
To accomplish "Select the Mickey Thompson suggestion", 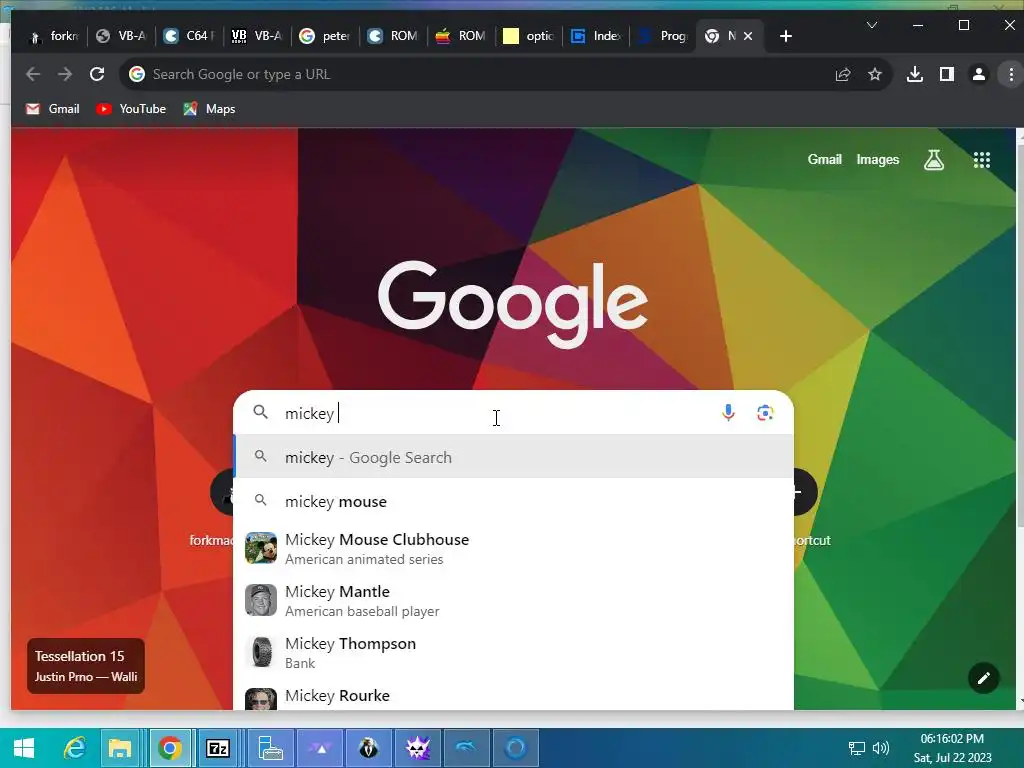I will coord(514,652).
